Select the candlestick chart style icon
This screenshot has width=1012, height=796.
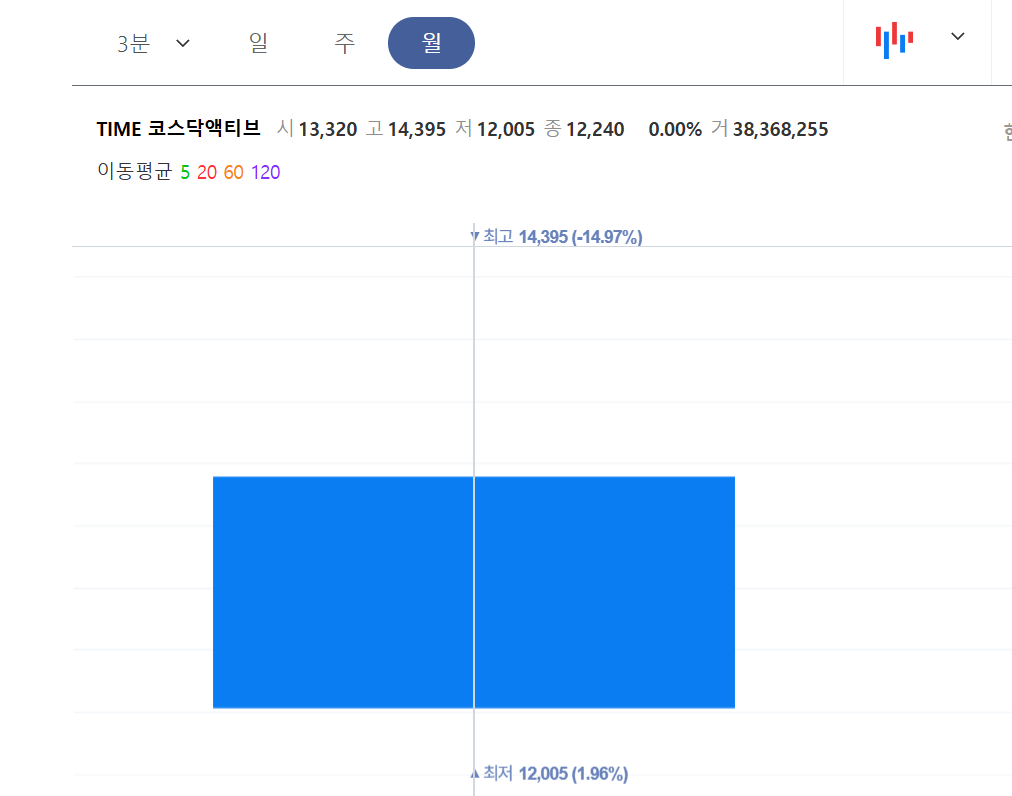coord(894,38)
